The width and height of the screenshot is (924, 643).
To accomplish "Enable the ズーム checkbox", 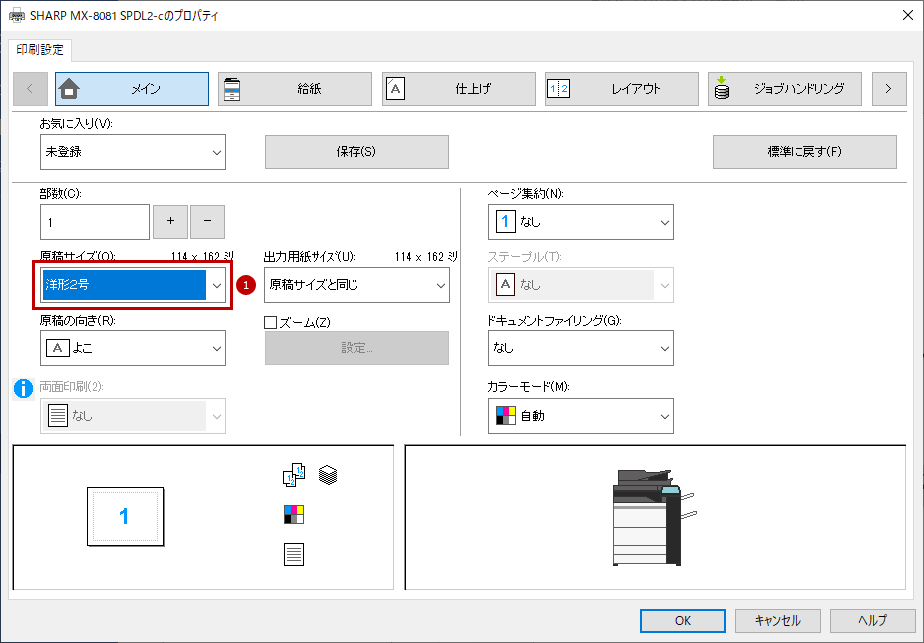I will pos(270,322).
